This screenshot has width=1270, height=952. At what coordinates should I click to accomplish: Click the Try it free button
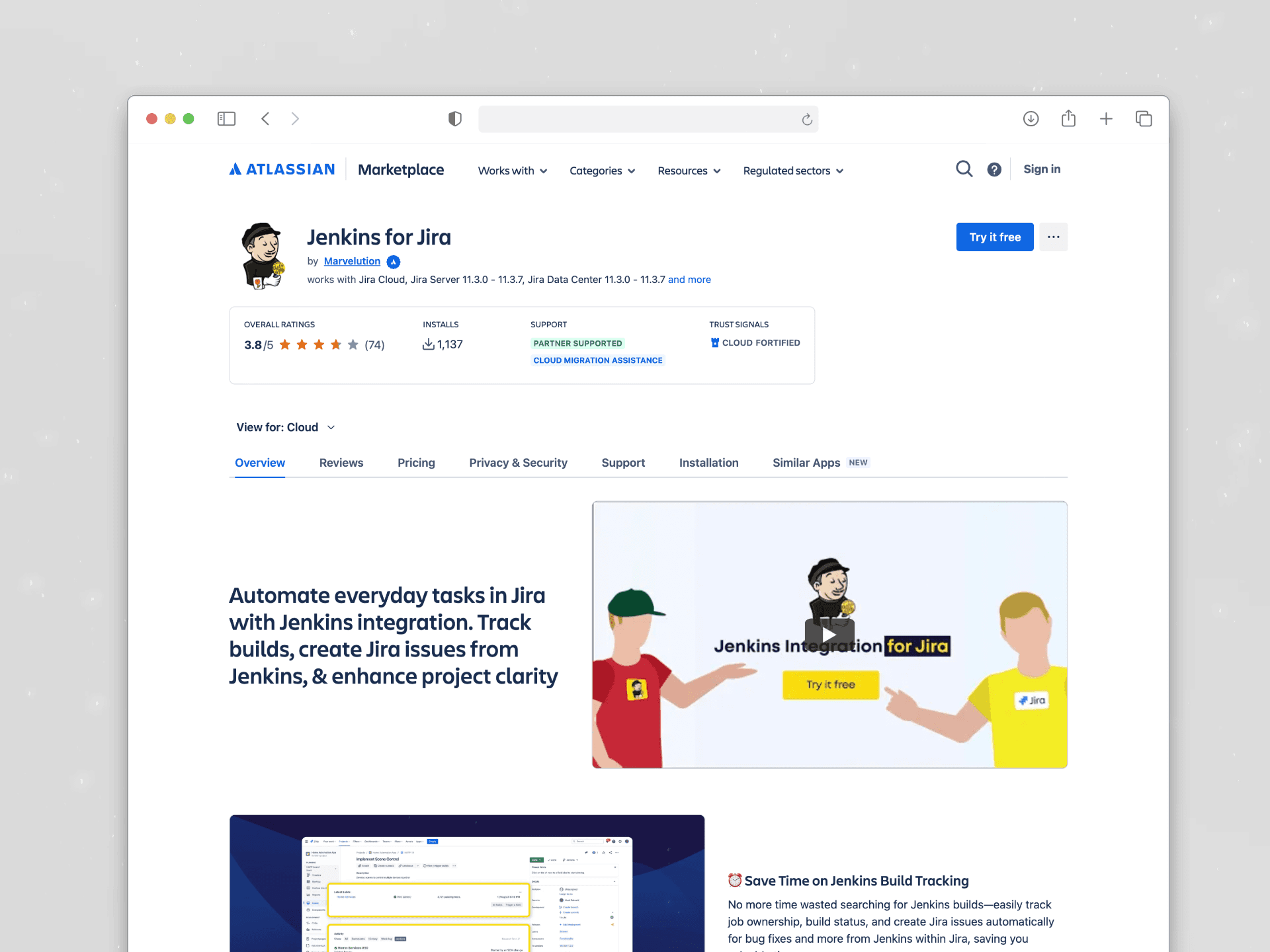click(995, 237)
